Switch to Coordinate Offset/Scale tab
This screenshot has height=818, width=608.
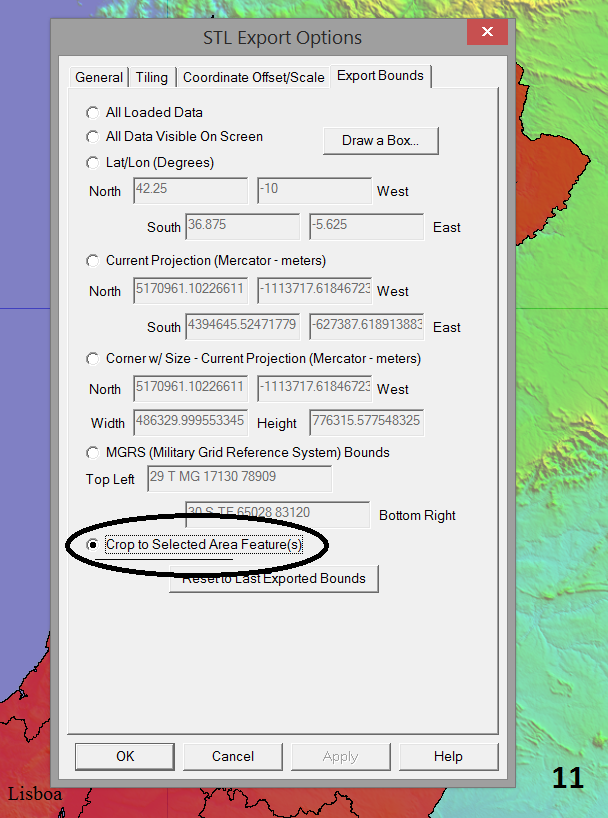coord(253,77)
